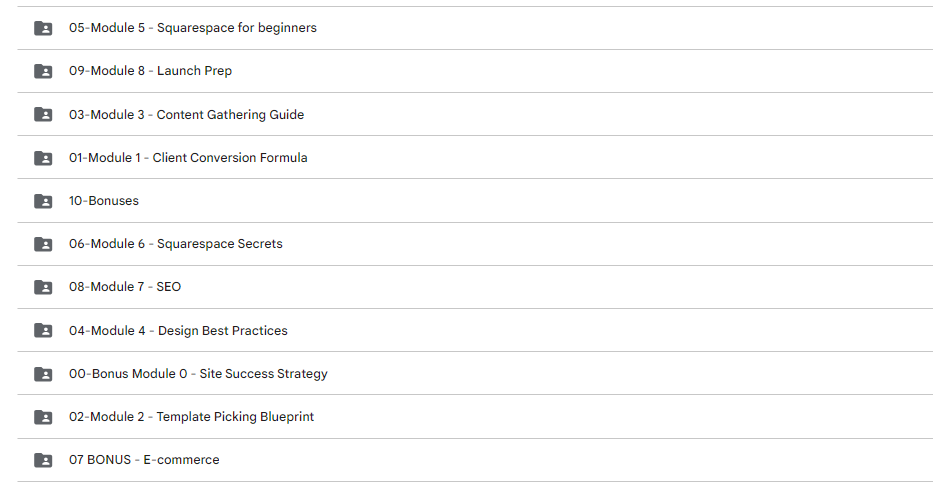Open 05-Module 5 Squarespace for beginners

(x=193, y=28)
